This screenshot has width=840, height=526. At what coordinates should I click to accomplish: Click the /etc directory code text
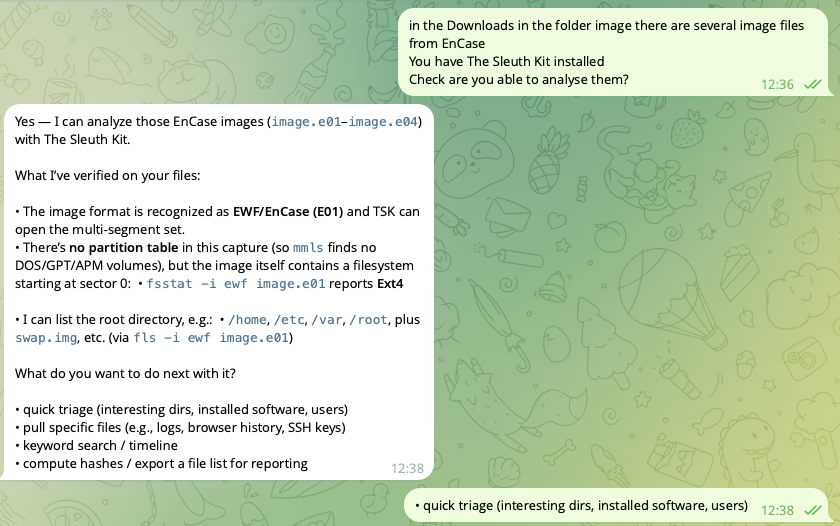[289, 320]
